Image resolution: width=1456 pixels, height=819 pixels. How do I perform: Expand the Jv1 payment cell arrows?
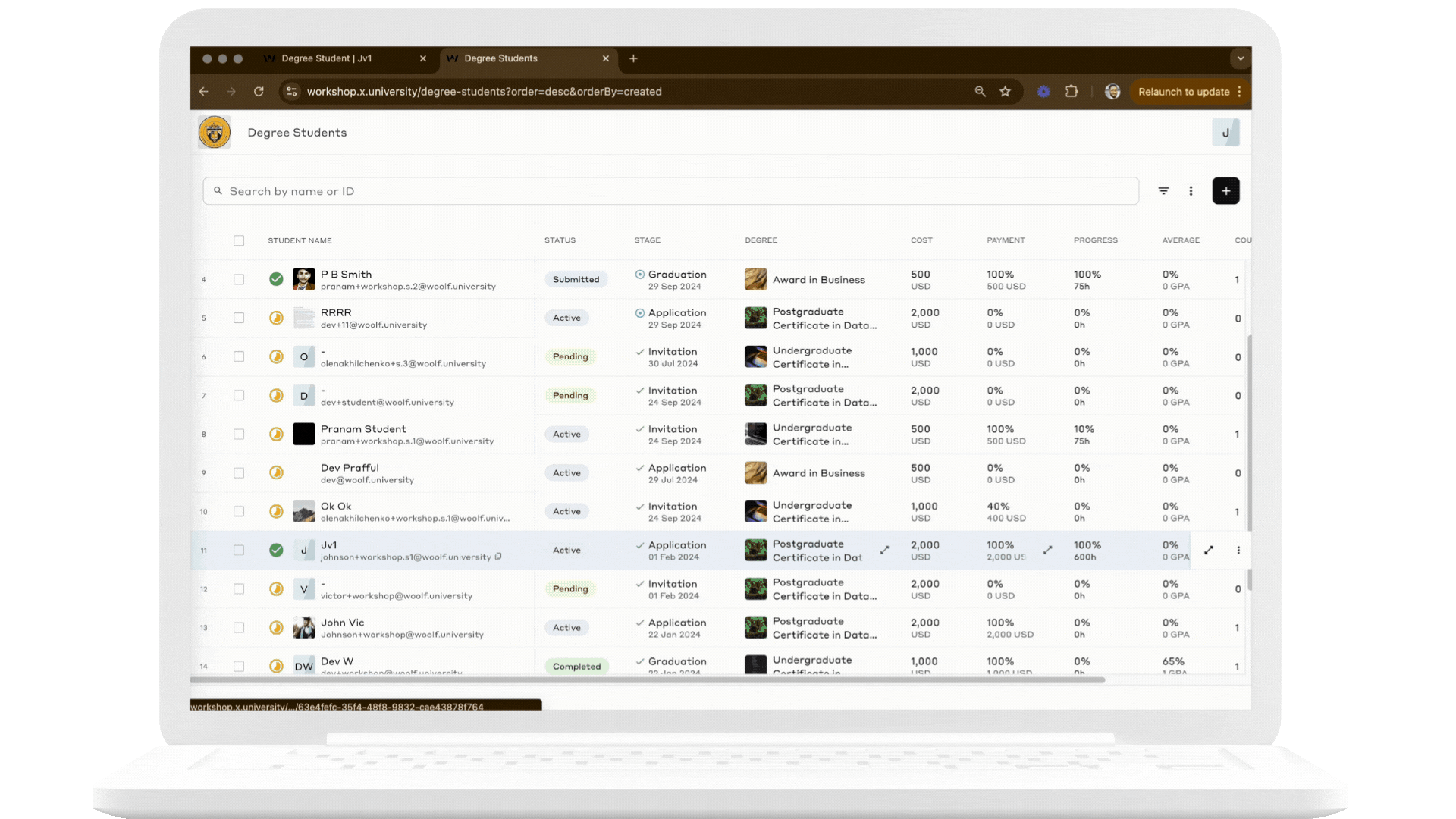[1047, 551]
